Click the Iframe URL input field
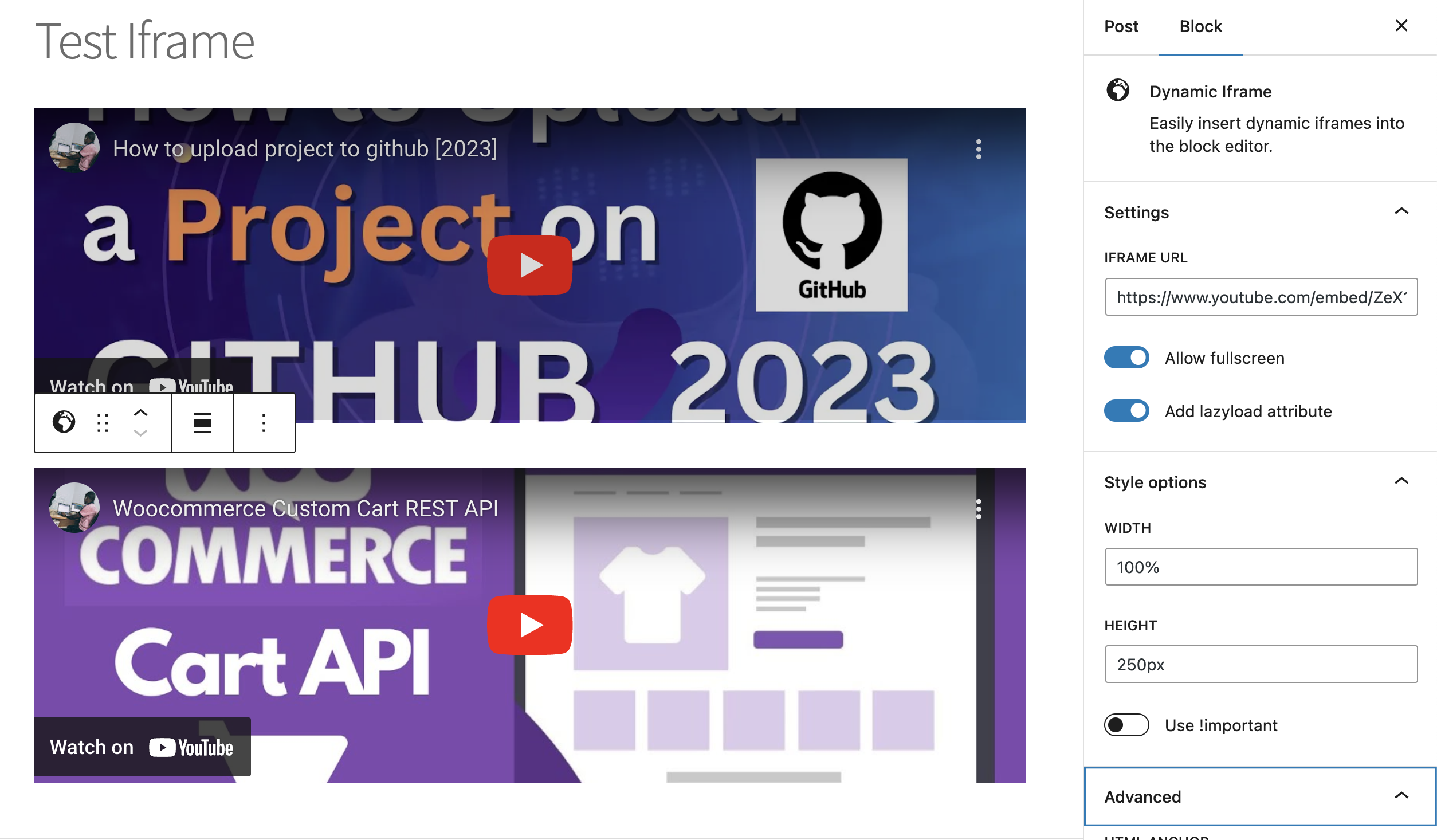Screen dimensions: 1437x840 (x=1261, y=297)
